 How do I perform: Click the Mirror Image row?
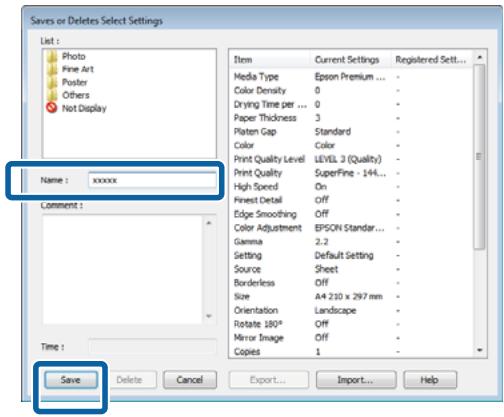(x=351, y=338)
